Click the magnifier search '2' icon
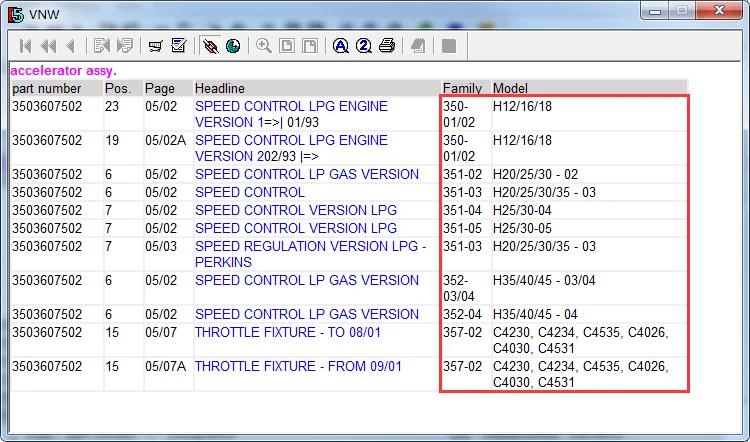Screen dimensions: 750x442 tap(364, 46)
